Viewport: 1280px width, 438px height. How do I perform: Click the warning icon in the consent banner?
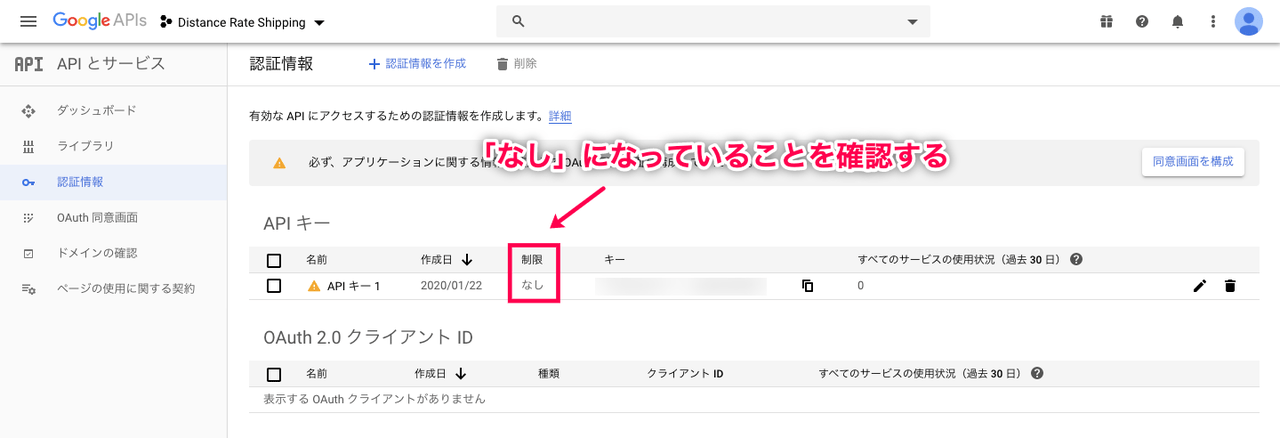(x=279, y=162)
